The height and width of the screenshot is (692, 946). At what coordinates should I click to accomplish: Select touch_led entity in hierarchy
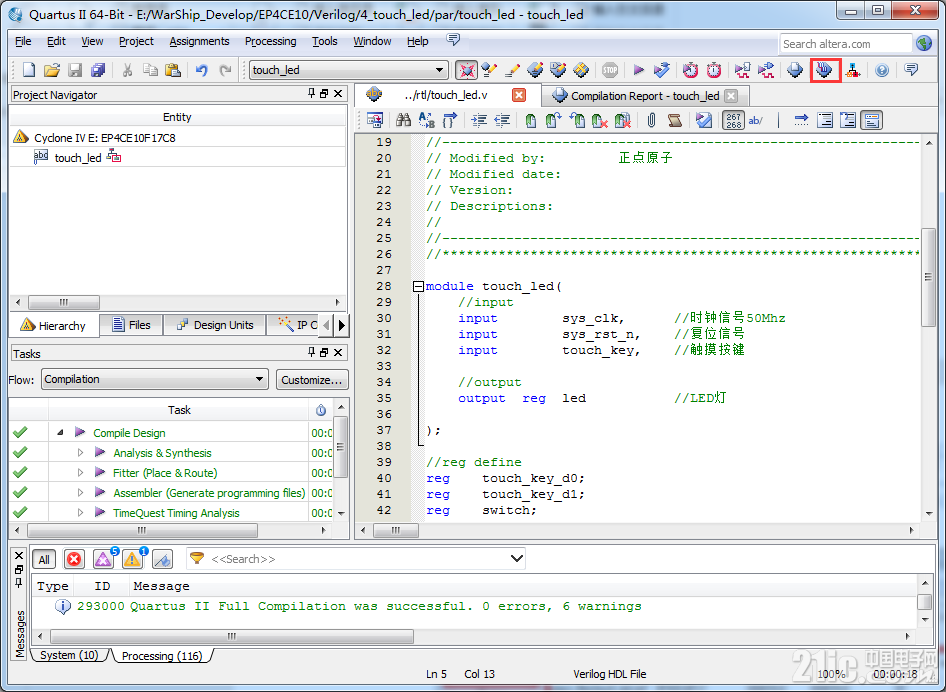coord(78,157)
